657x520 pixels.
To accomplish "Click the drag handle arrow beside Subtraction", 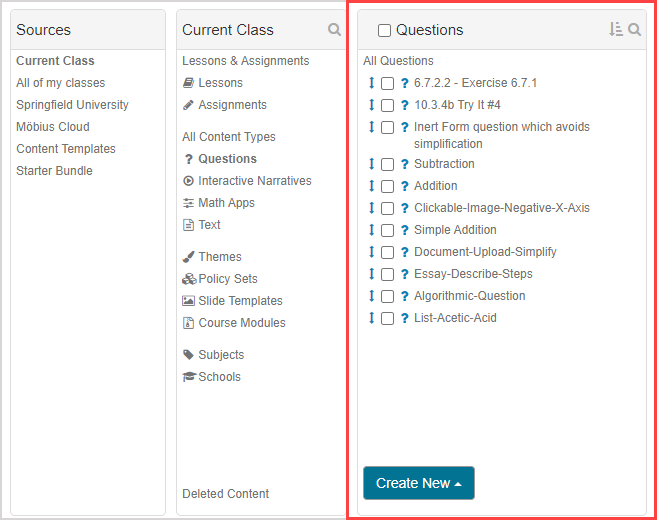I will pyautogui.click(x=372, y=164).
